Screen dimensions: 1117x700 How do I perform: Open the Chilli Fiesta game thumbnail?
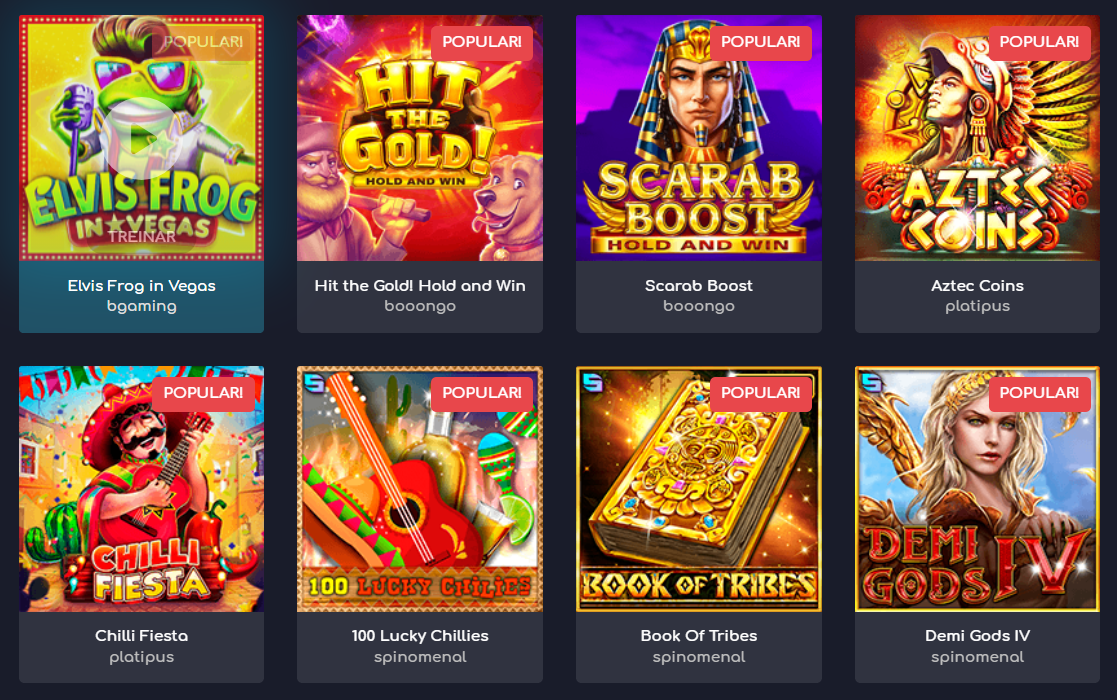pos(142,489)
